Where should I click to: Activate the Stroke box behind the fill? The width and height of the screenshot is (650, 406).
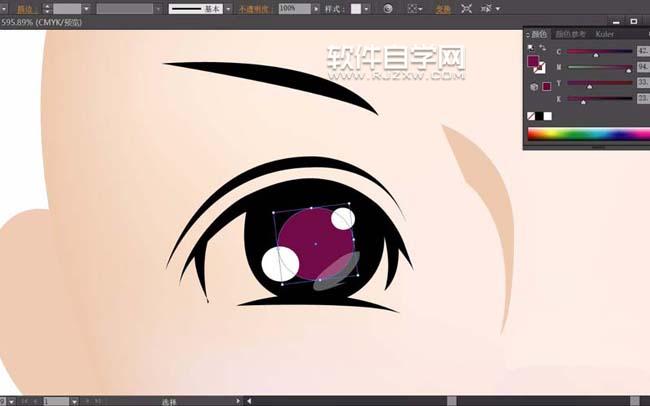tap(541, 68)
